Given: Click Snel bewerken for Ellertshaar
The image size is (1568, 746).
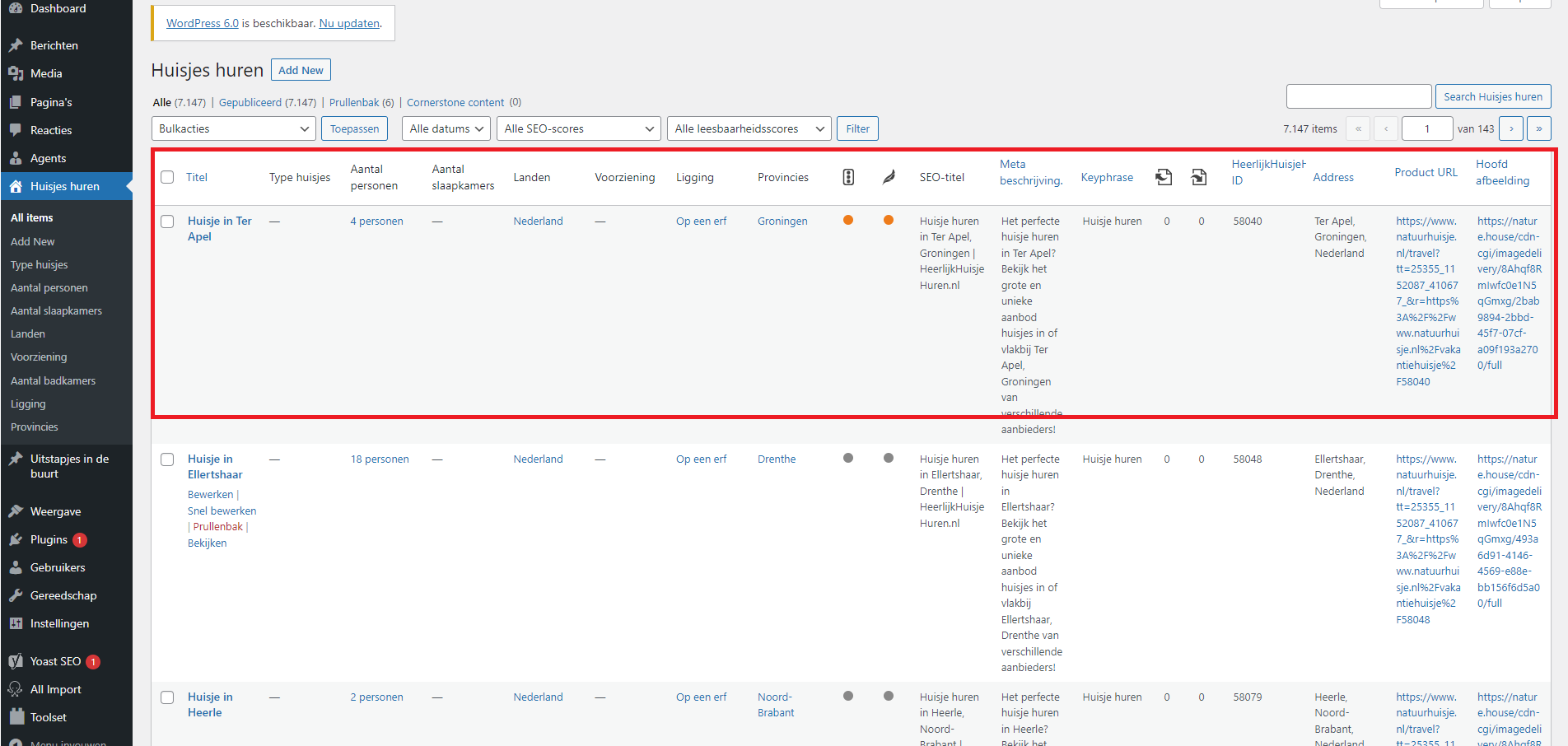Looking at the screenshot, I should click(222, 511).
